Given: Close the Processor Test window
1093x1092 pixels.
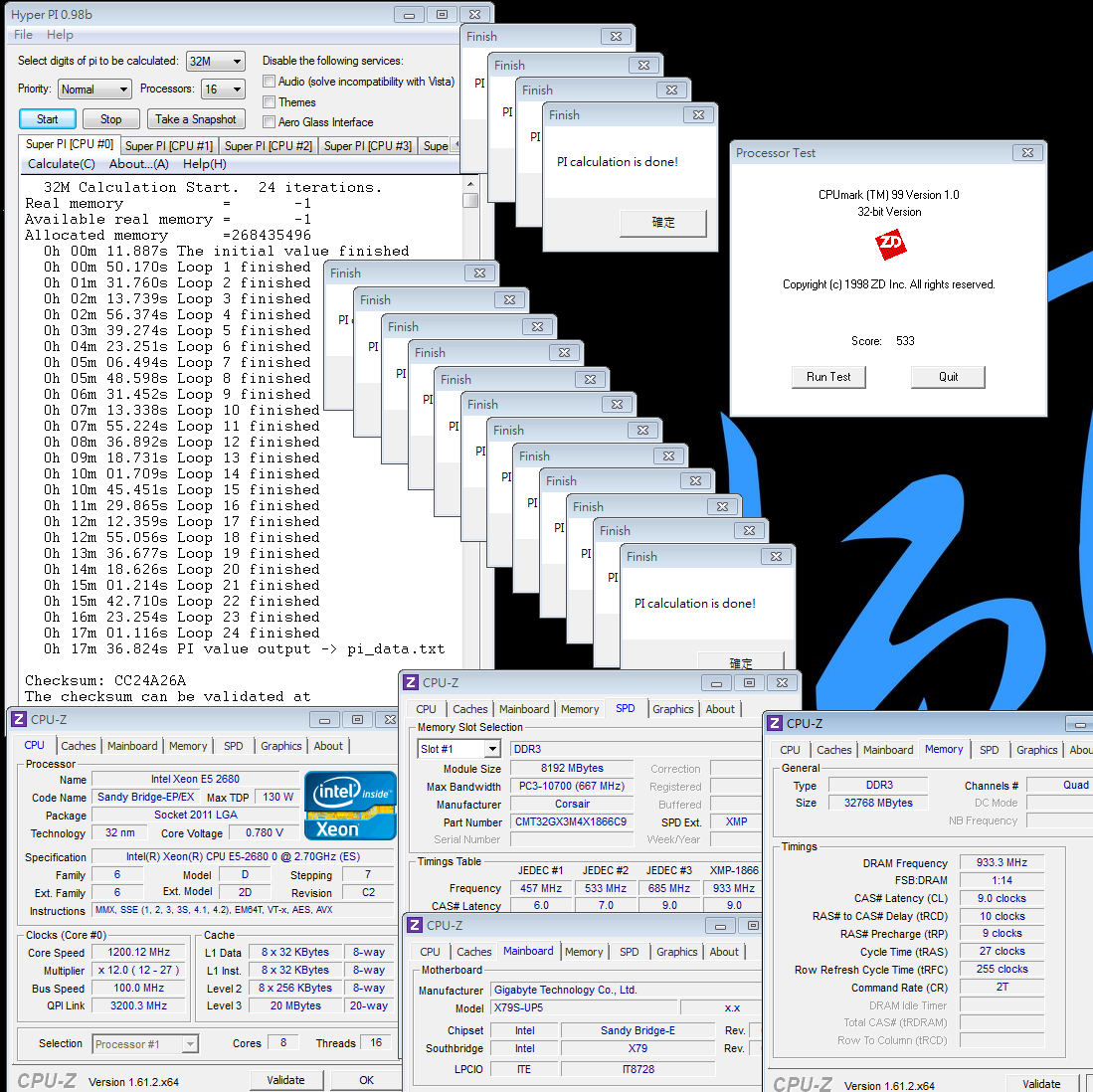Looking at the screenshot, I should [x=1027, y=152].
